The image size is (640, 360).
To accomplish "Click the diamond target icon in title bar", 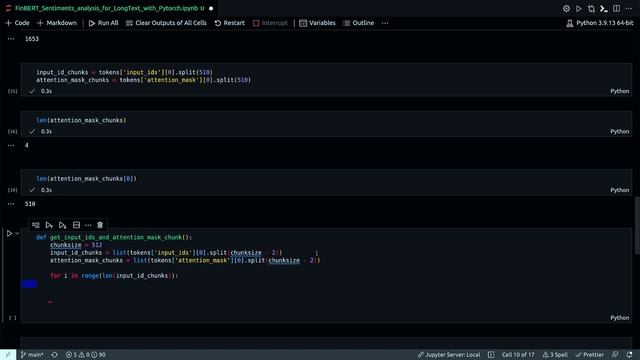I will tap(566, 8).
